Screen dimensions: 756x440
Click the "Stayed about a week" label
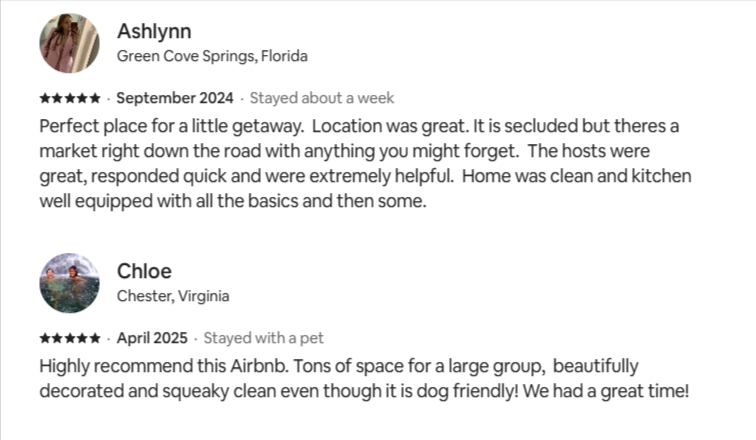321,98
